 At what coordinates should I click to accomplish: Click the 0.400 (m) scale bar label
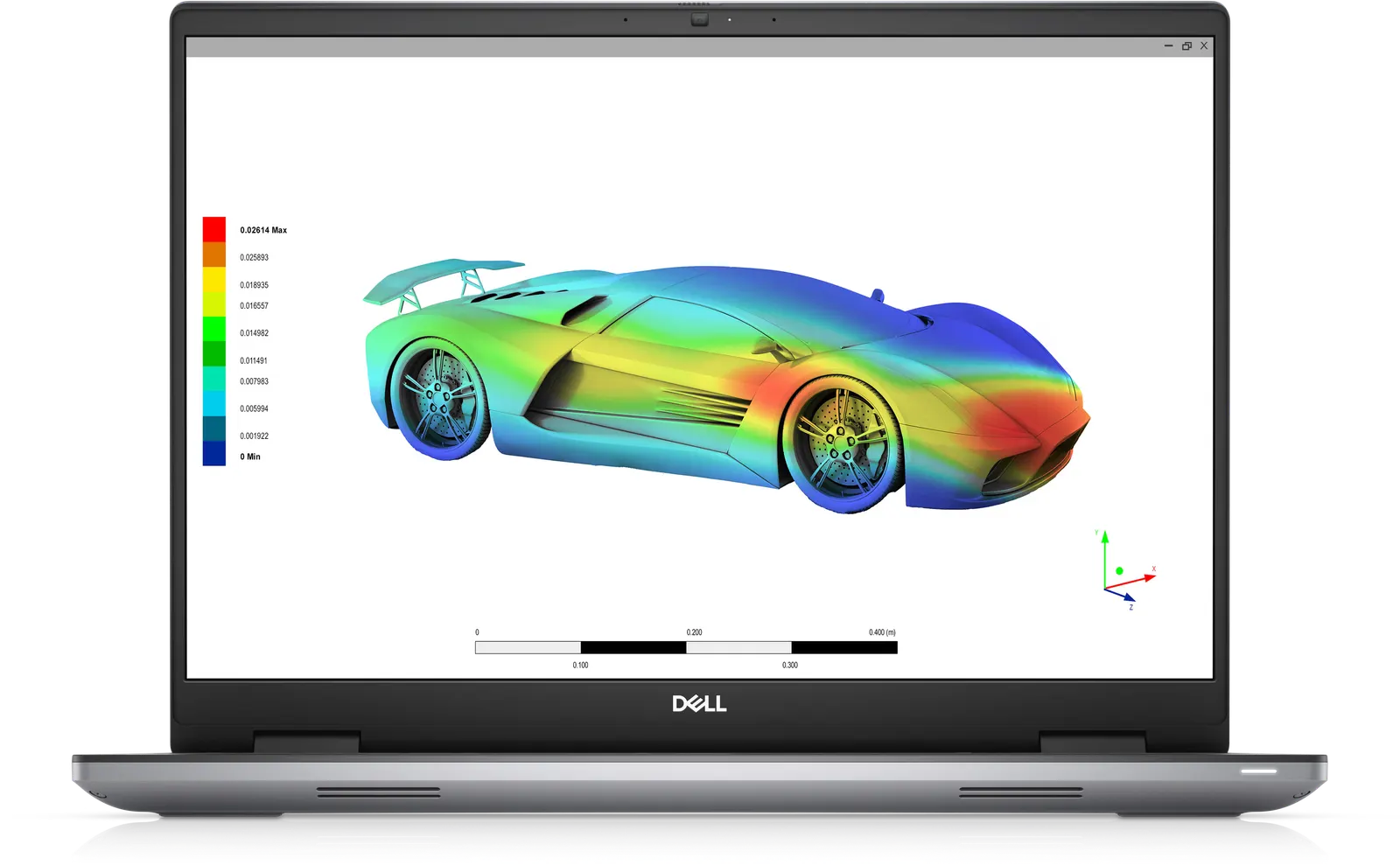pyautogui.click(x=882, y=632)
